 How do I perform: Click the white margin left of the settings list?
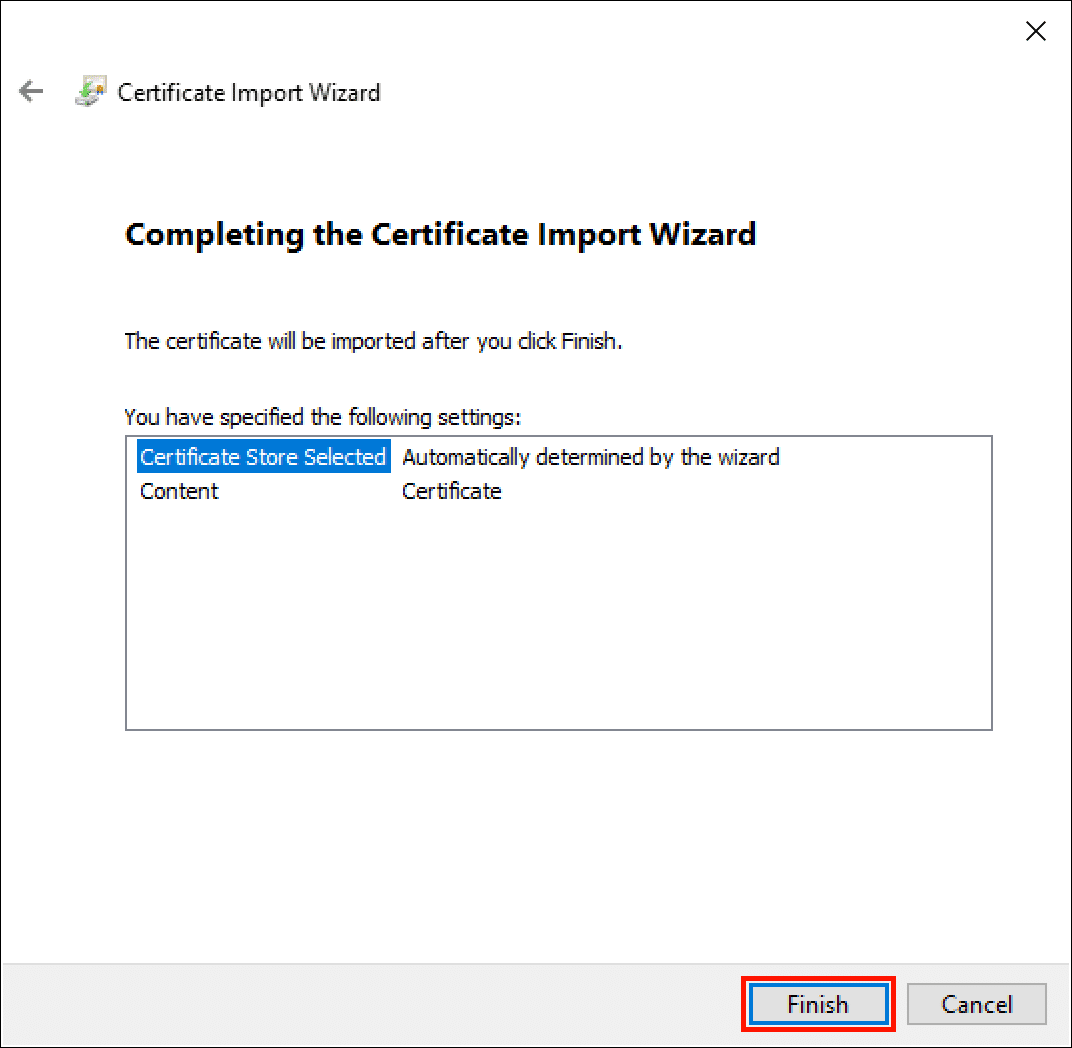[x=62, y=580]
